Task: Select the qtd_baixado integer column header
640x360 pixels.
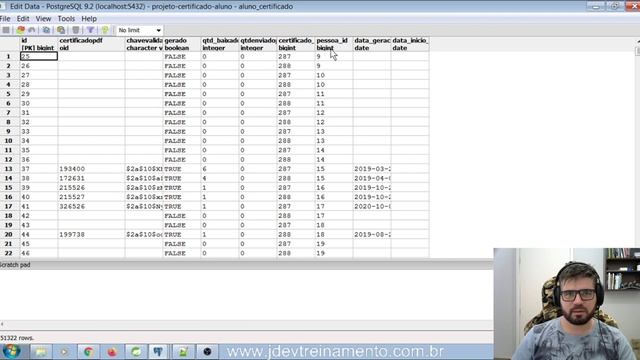Action: coord(220,44)
